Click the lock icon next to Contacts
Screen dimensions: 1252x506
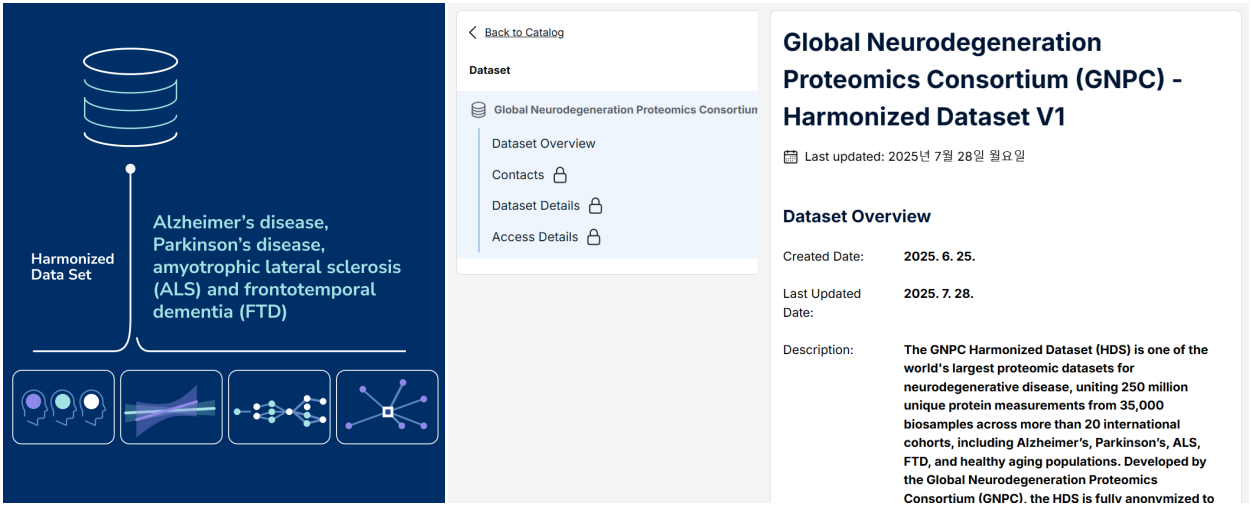tap(560, 175)
